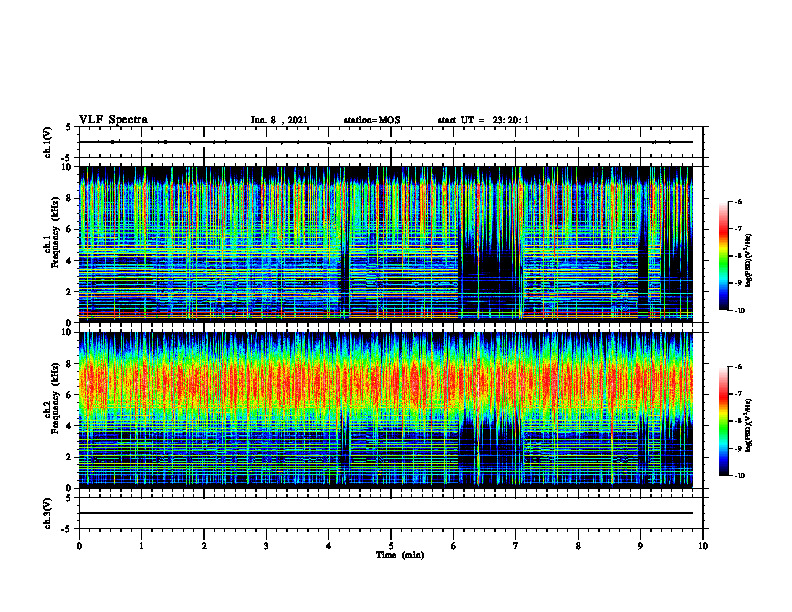792x612 pixels.
Task: Click the "-10" value on the ch.2 color bar
Action: point(739,476)
